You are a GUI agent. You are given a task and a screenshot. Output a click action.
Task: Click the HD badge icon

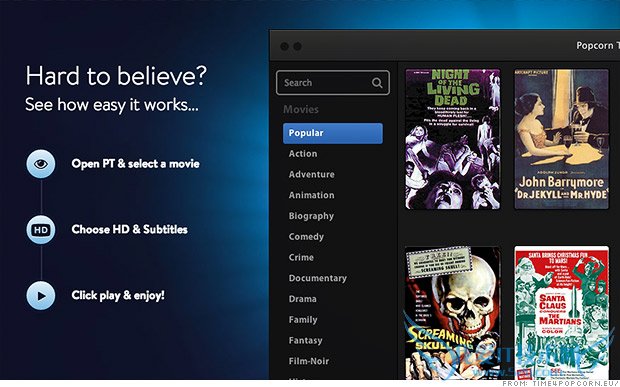[x=41, y=230]
